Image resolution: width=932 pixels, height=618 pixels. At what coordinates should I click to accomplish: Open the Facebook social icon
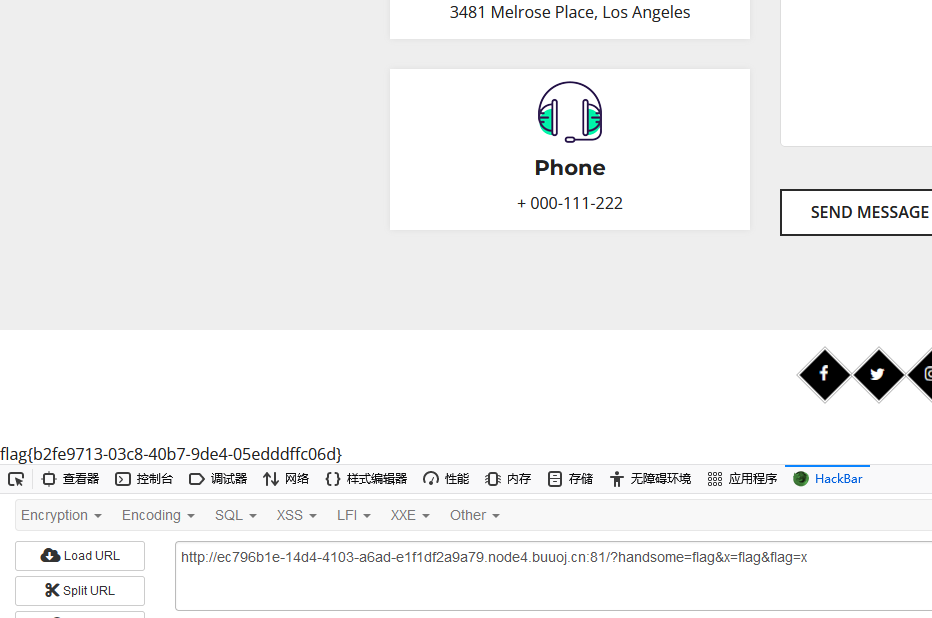(x=824, y=374)
